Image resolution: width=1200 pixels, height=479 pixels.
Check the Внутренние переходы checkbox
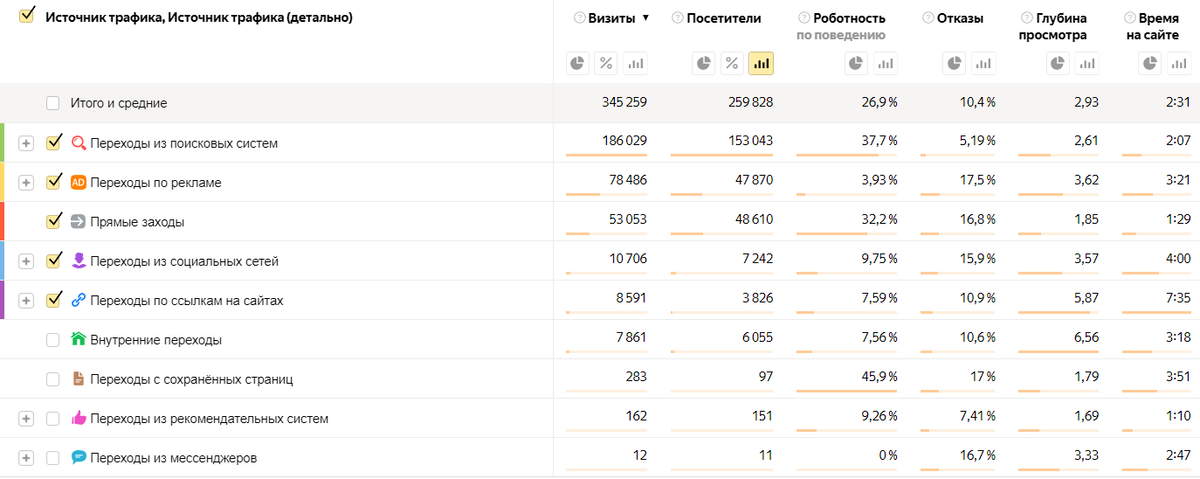53,340
